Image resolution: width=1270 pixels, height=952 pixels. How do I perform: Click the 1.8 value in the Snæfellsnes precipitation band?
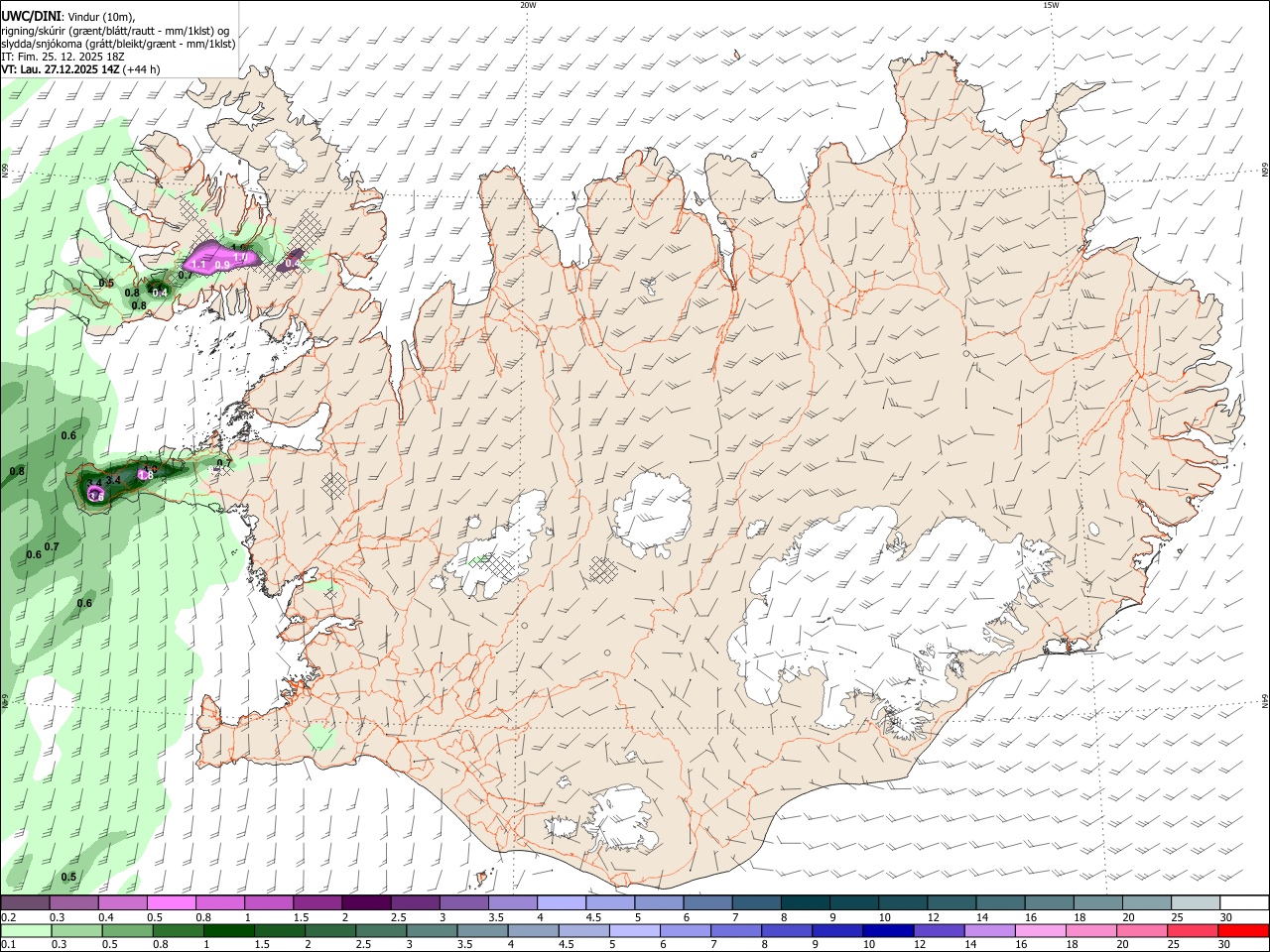tap(145, 475)
